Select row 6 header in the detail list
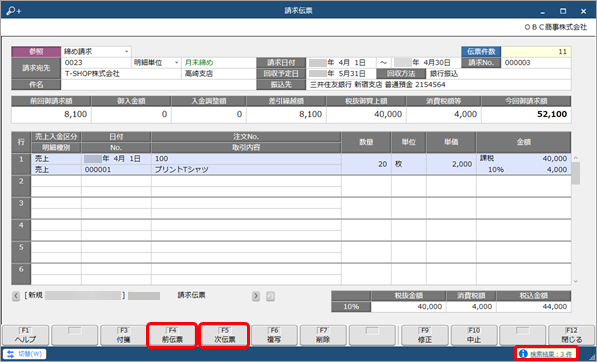The image size is (597, 362). (x=21, y=274)
